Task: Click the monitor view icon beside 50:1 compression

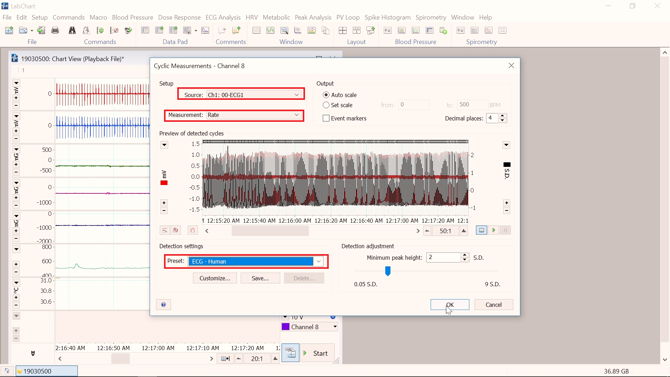Action: pyautogui.click(x=482, y=230)
